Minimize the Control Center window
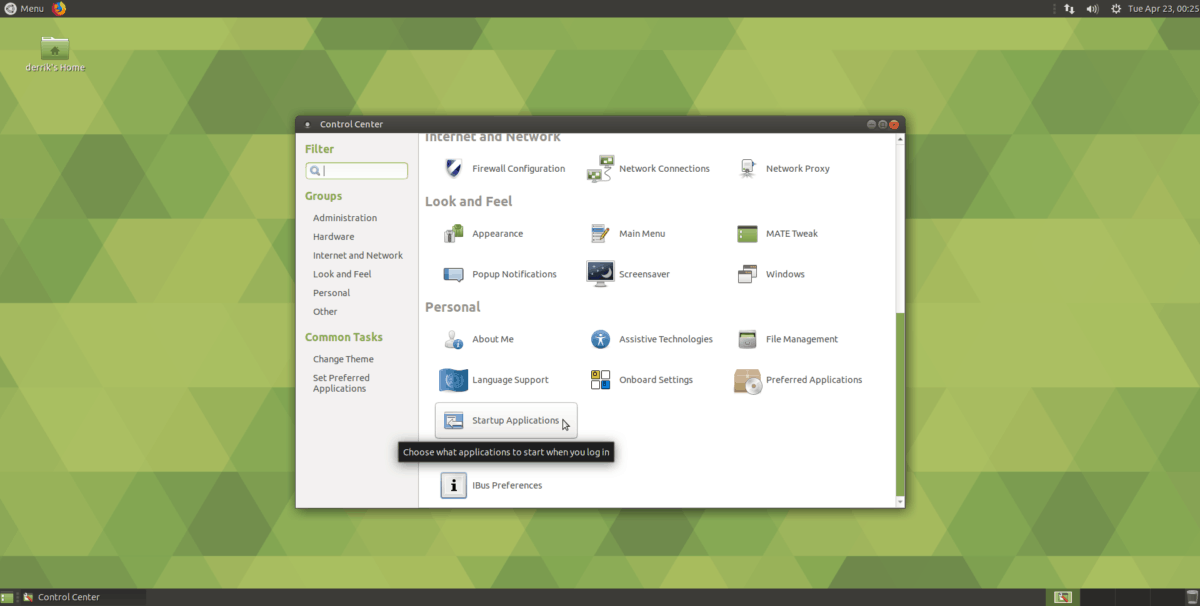 [871, 124]
